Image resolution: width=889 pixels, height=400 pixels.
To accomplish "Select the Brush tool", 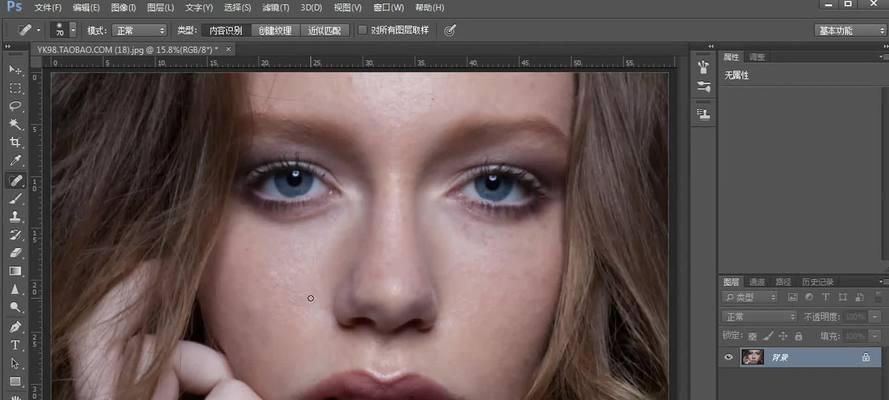I will [x=15, y=198].
